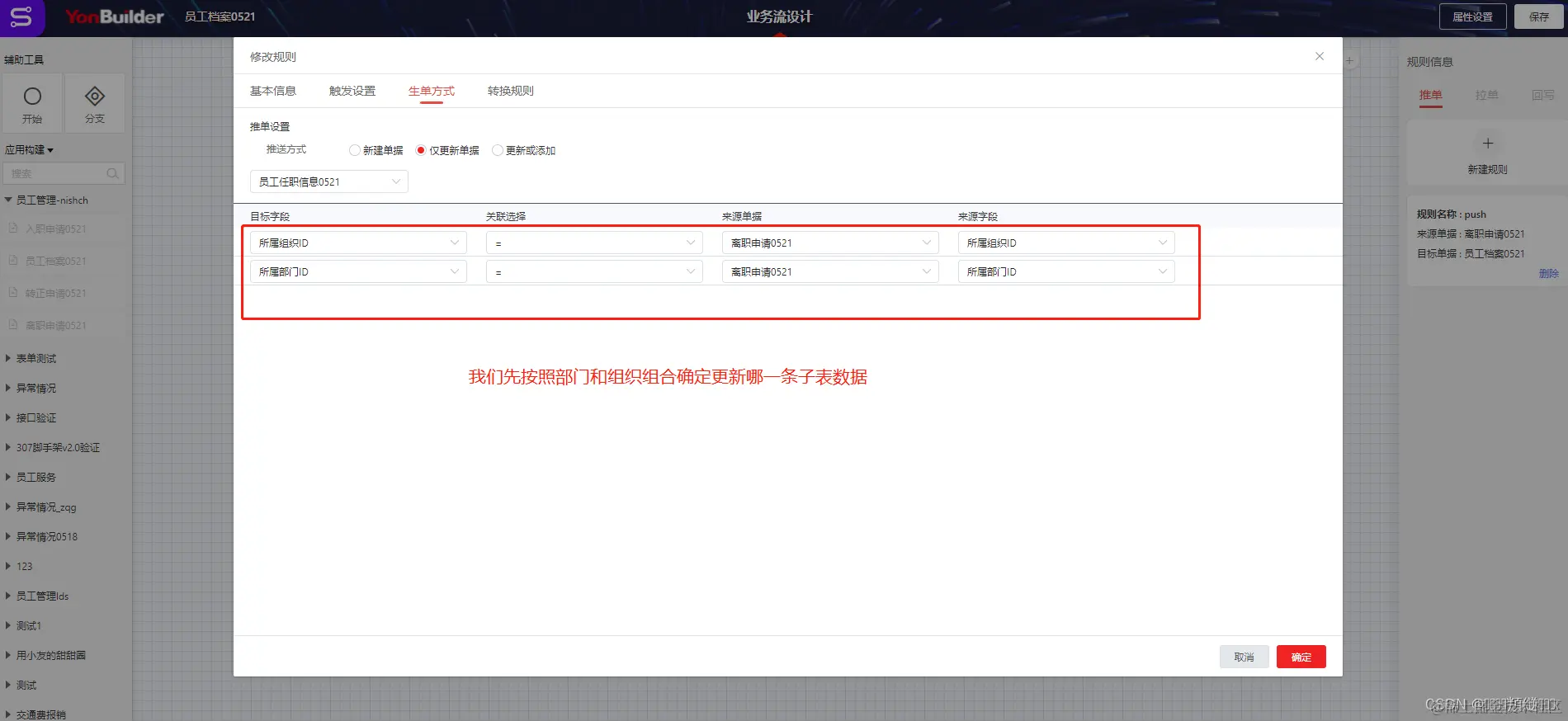Open the 应用构建 dropdown header
The width and height of the screenshot is (1568, 721).
tap(29, 149)
